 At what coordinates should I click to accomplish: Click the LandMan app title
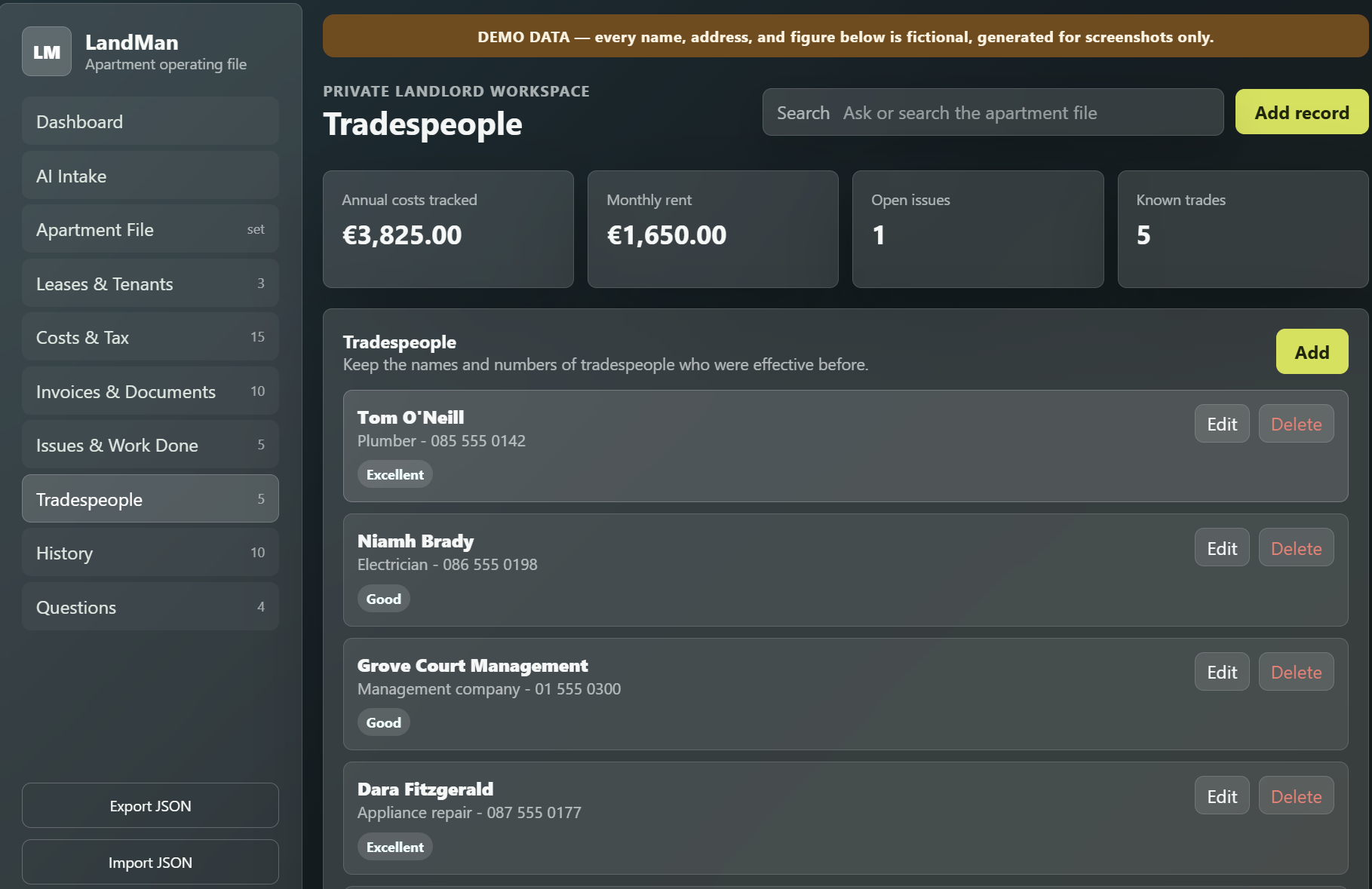131,42
